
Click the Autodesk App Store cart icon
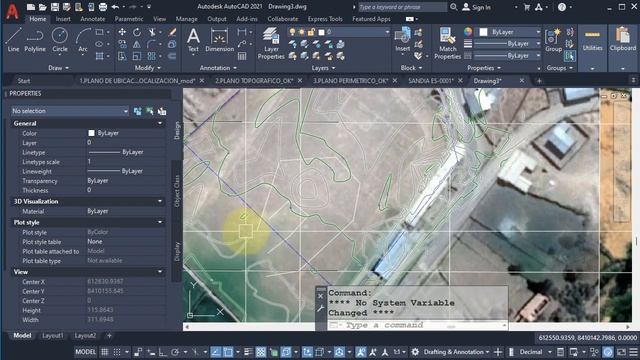(527, 7)
